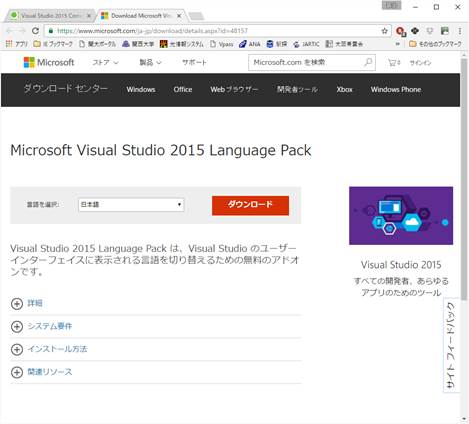Click the サインイン link
Screen dimensions: 469x424
tap(420, 63)
